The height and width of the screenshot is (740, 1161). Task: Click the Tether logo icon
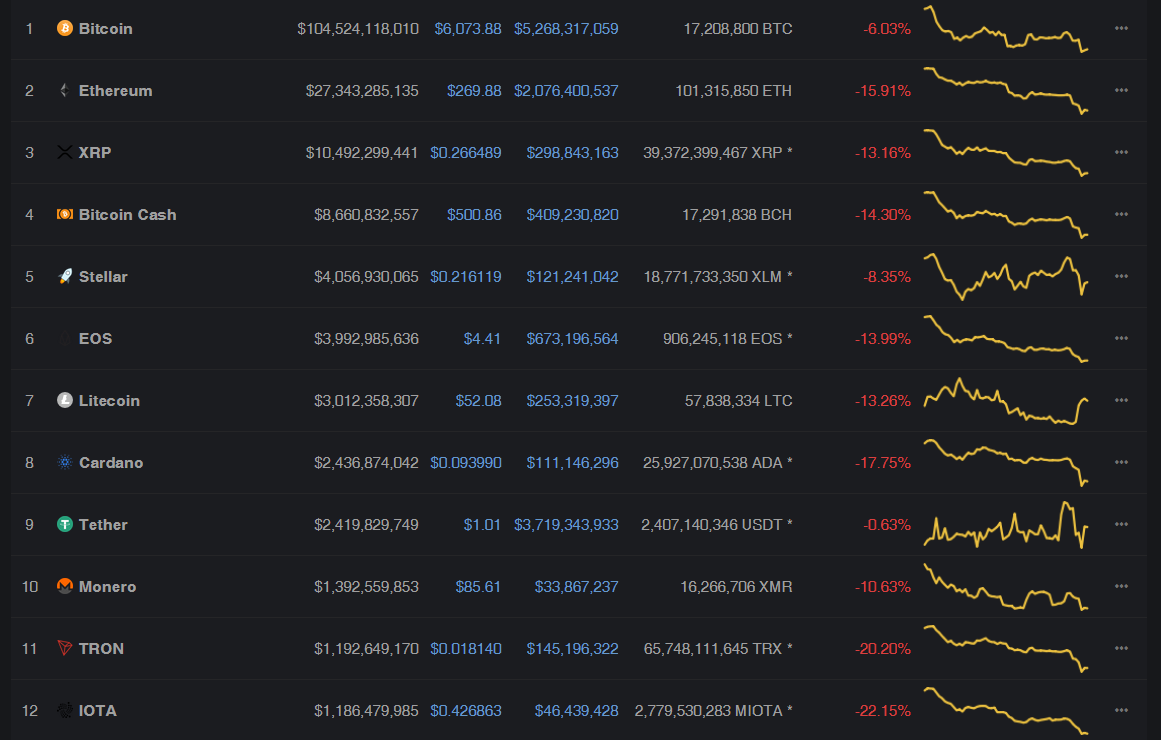click(x=65, y=524)
